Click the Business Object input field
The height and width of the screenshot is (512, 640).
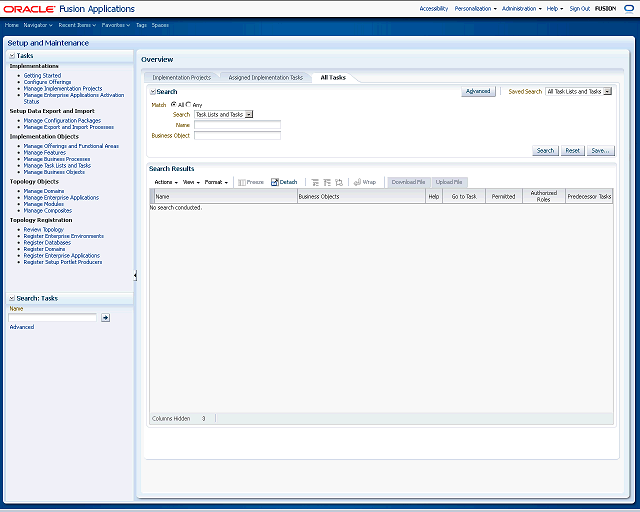coord(237,135)
